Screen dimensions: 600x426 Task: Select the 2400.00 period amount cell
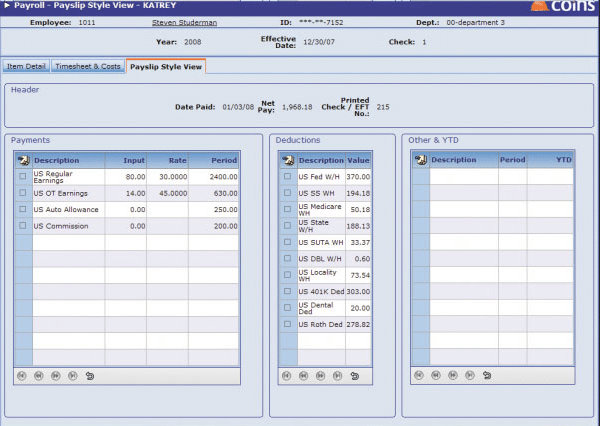(214, 177)
